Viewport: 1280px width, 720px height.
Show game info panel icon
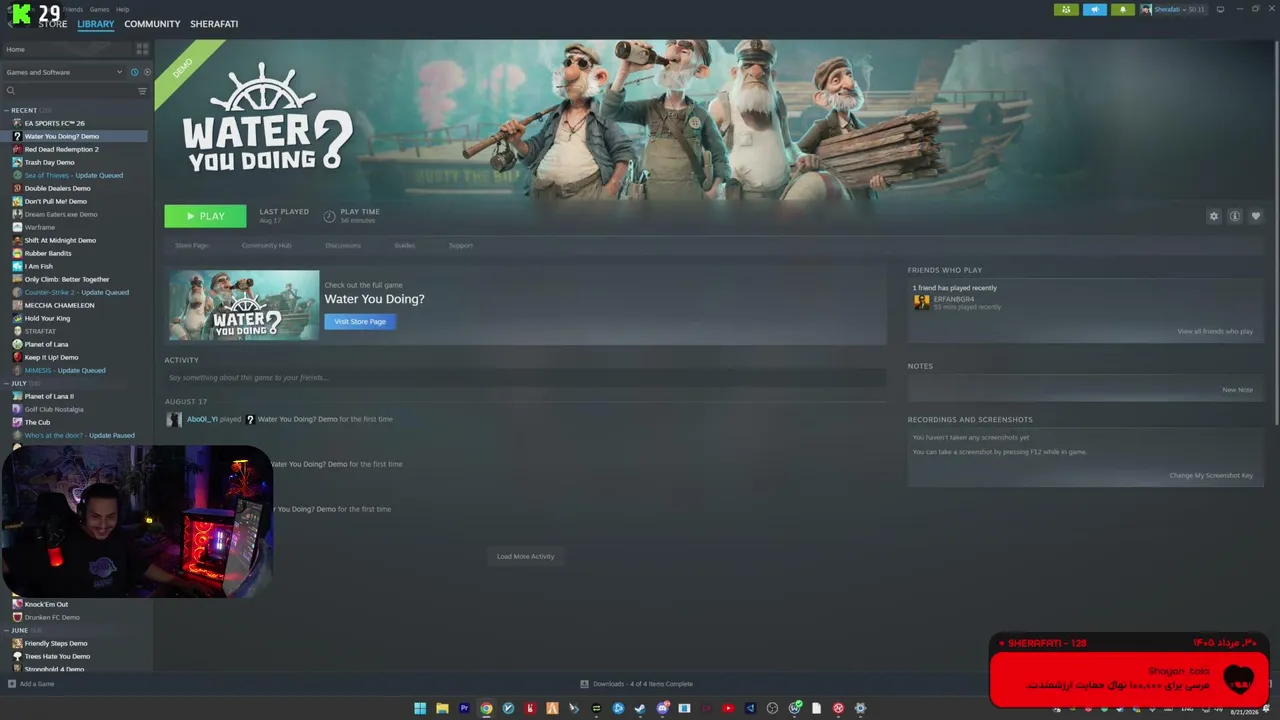point(1235,216)
